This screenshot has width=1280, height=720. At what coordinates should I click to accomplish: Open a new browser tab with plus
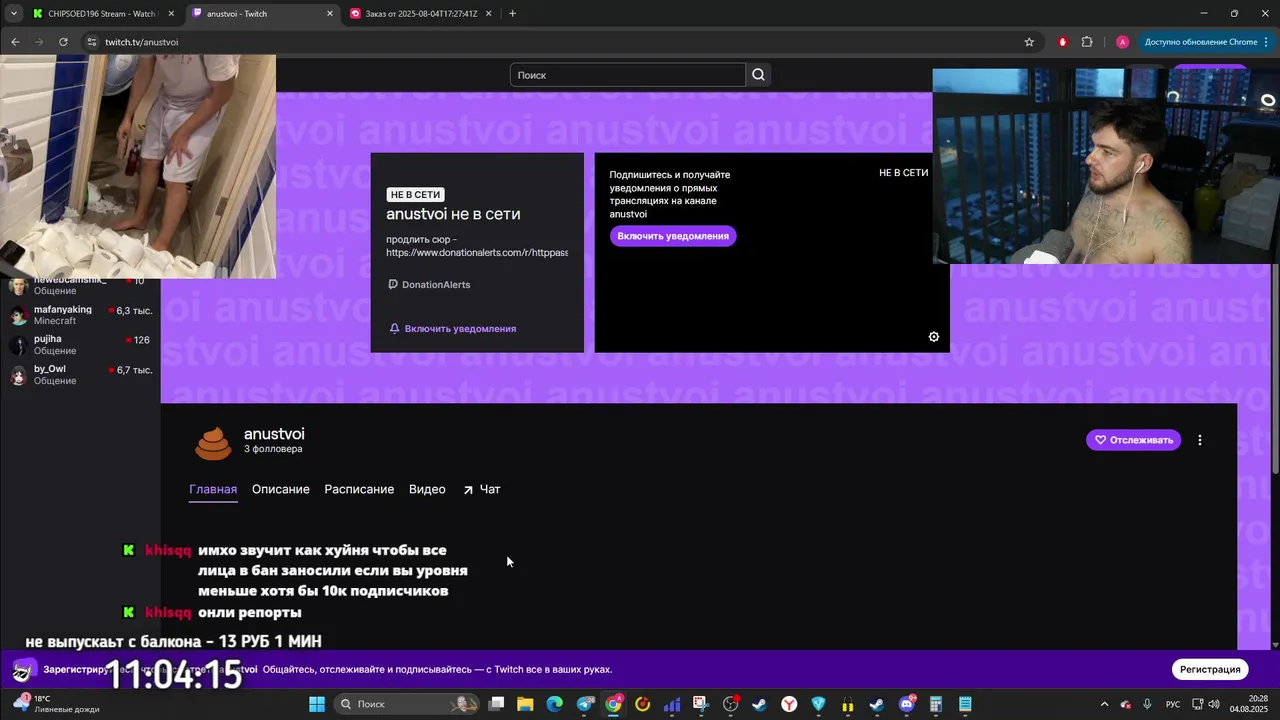[512, 14]
